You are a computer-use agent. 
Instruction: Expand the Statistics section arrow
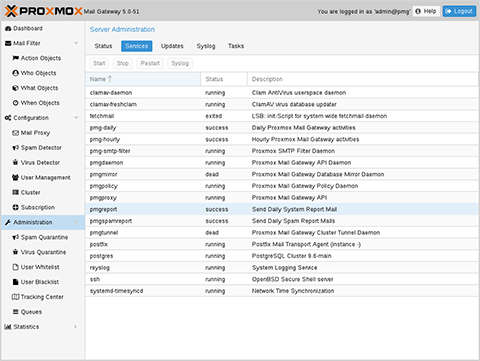[76, 327]
